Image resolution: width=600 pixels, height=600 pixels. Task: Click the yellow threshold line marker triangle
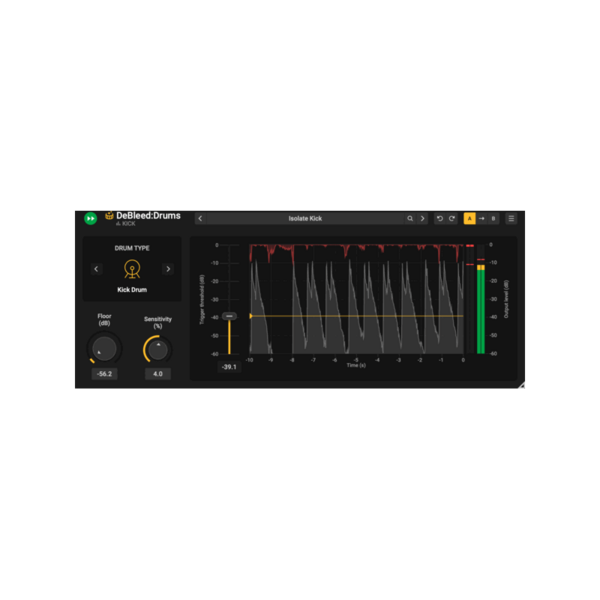[251, 316]
